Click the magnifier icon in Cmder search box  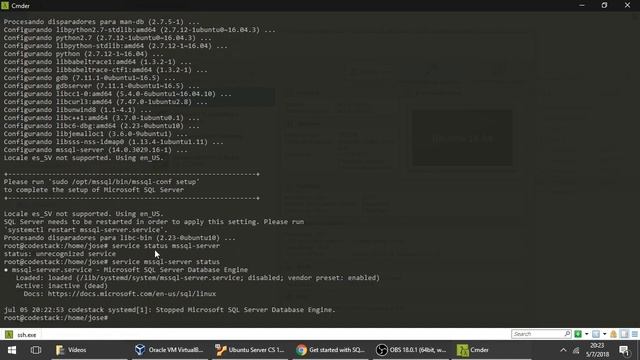567,334
